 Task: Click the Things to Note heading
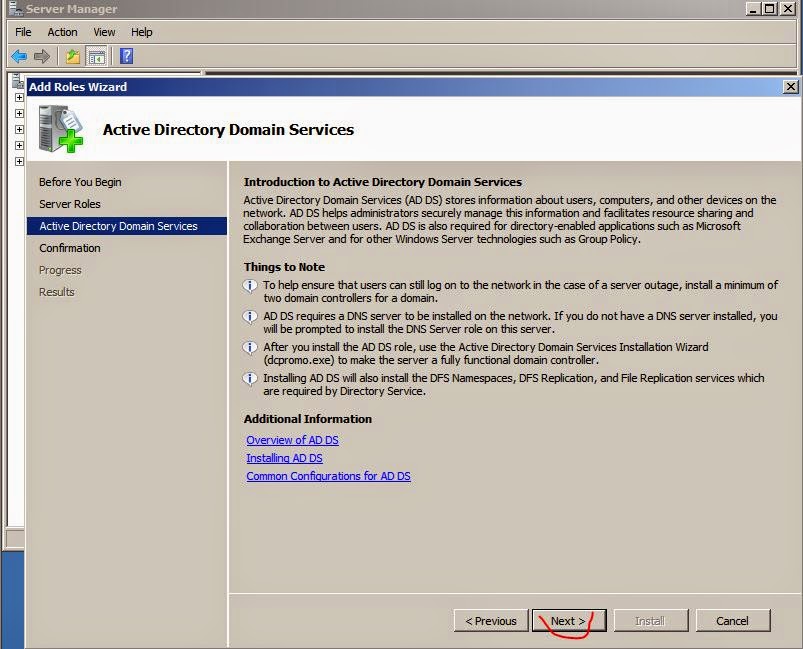click(x=284, y=267)
